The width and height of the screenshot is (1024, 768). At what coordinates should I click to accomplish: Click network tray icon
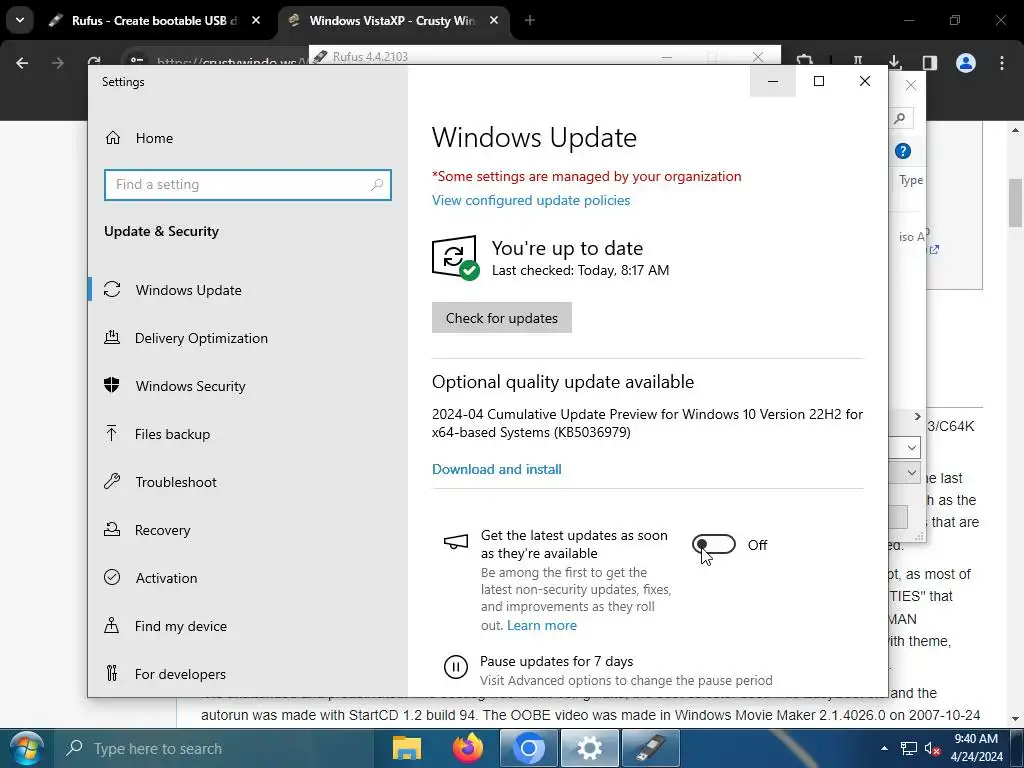(908, 749)
